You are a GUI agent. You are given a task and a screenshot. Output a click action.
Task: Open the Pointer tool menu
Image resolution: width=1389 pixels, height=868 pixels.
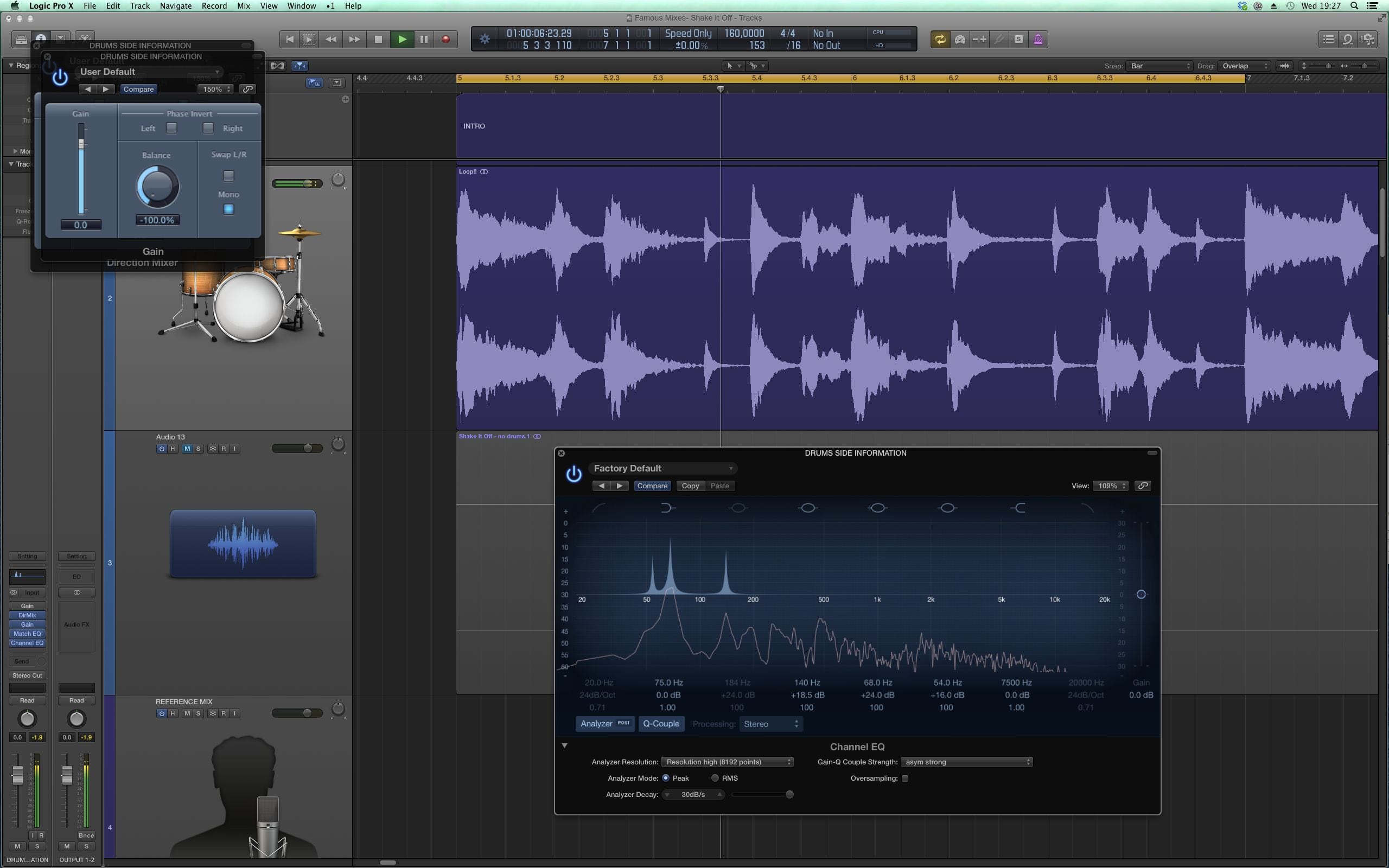(x=734, y=66)
